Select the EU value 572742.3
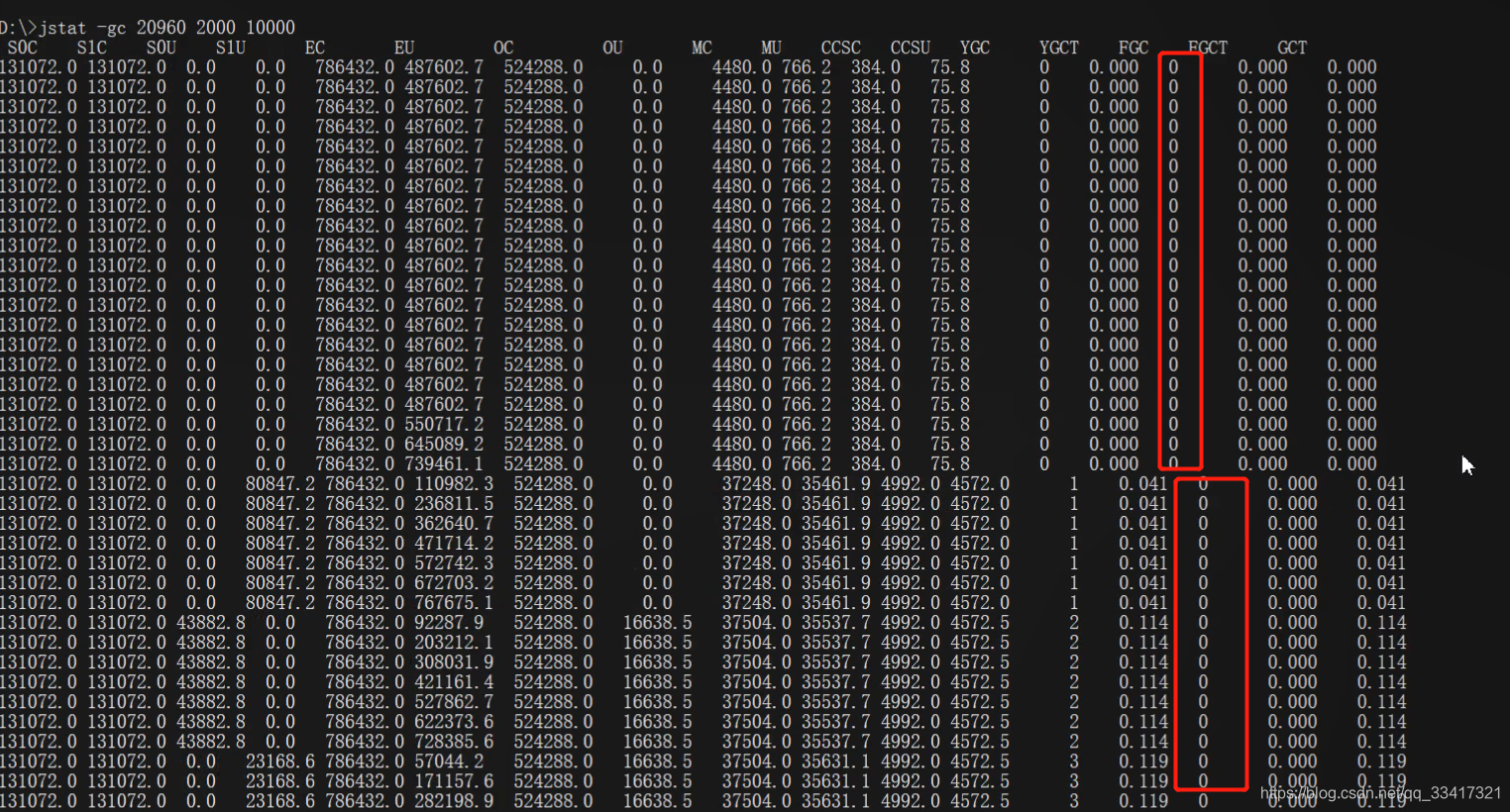This screenshot has width=1510, height=812. 454,562
